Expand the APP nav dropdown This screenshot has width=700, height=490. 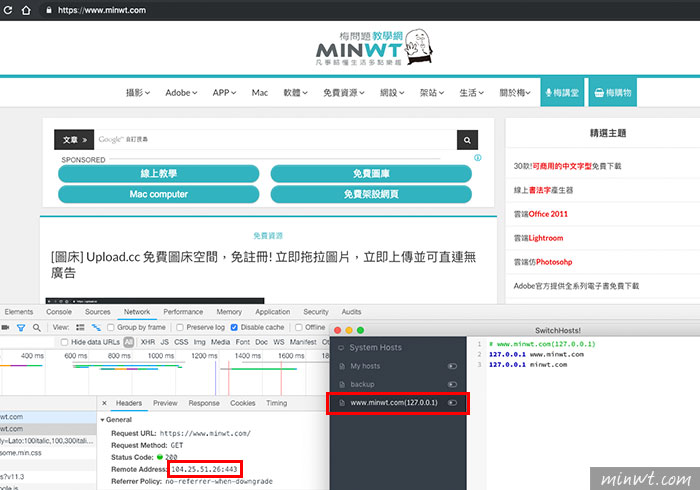(225, 93)
